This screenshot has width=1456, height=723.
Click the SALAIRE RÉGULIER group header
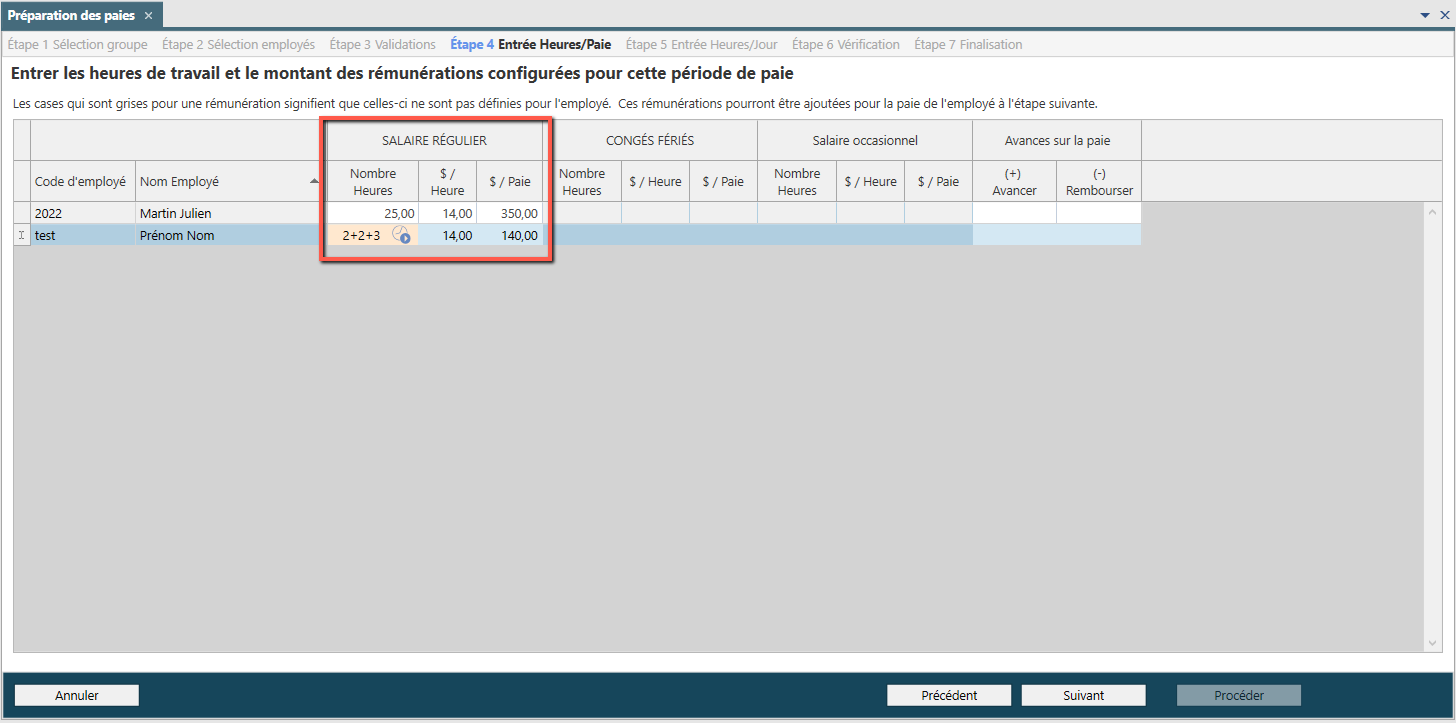pos(434,141)
